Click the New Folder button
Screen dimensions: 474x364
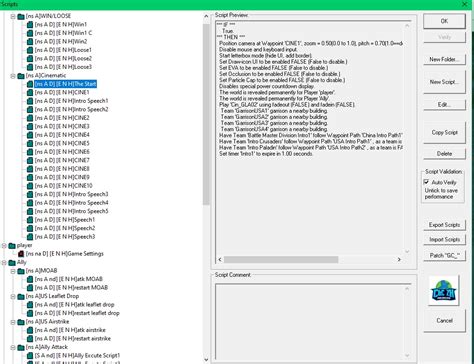tap(444, 59)
